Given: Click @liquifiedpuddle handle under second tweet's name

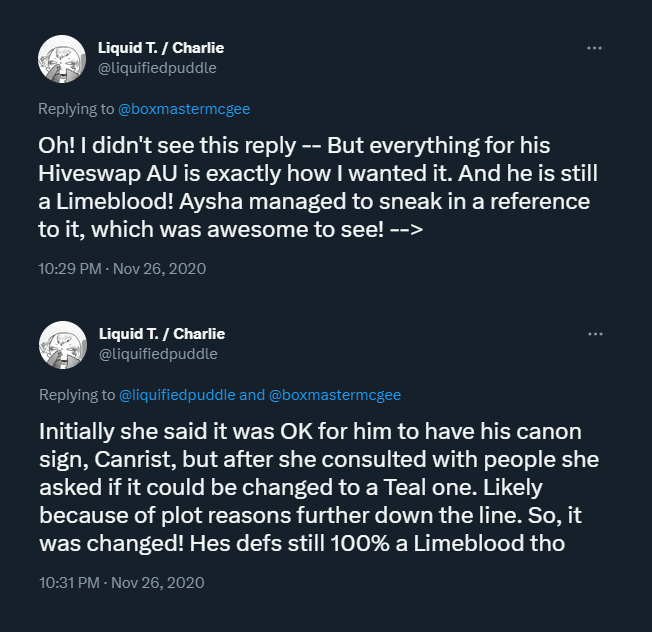Looking at the screenshot, I should tap(156, 353).
